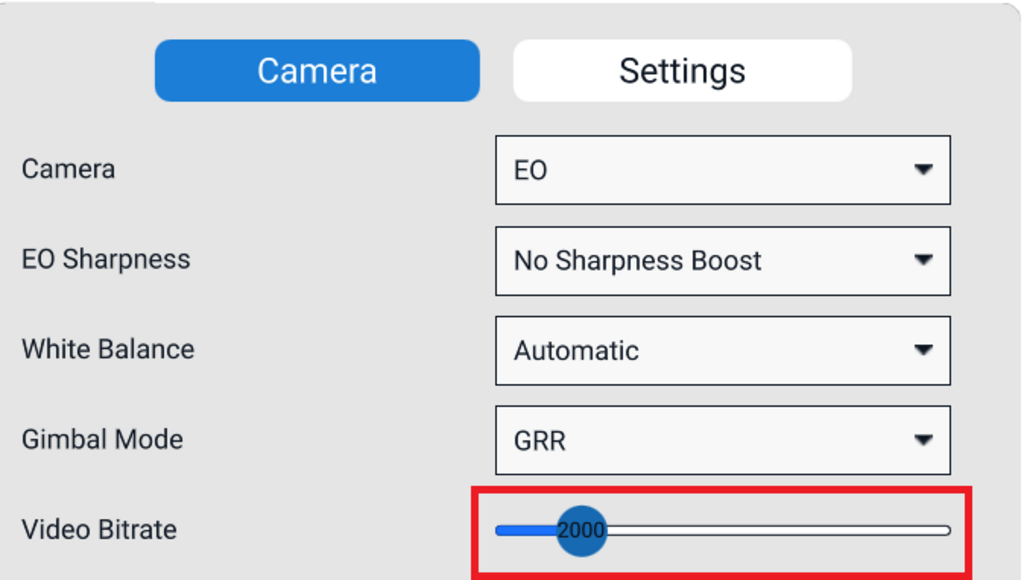Click the Camera field label text
The height and width of the screenshot is (580, 1024).
click(68, 169)
